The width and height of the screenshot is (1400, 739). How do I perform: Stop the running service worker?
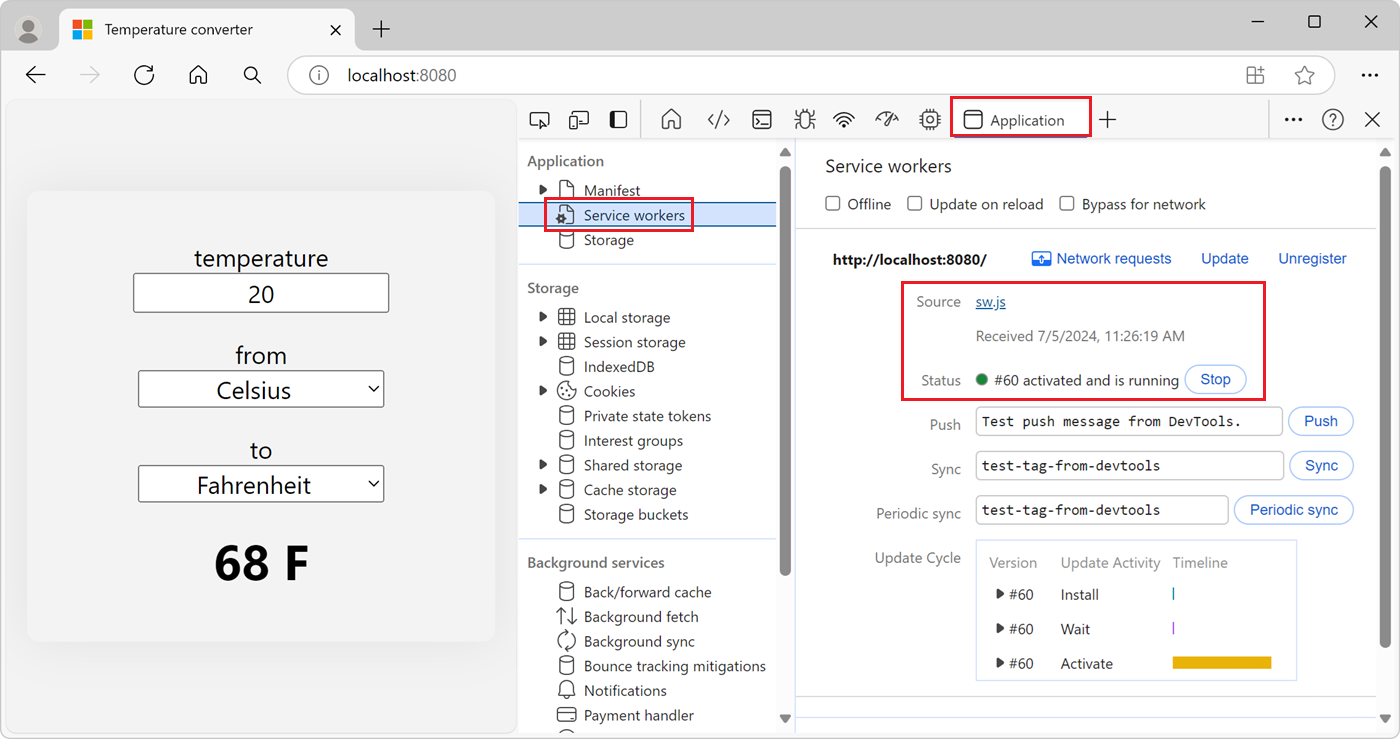click(x=1215, y=380)
